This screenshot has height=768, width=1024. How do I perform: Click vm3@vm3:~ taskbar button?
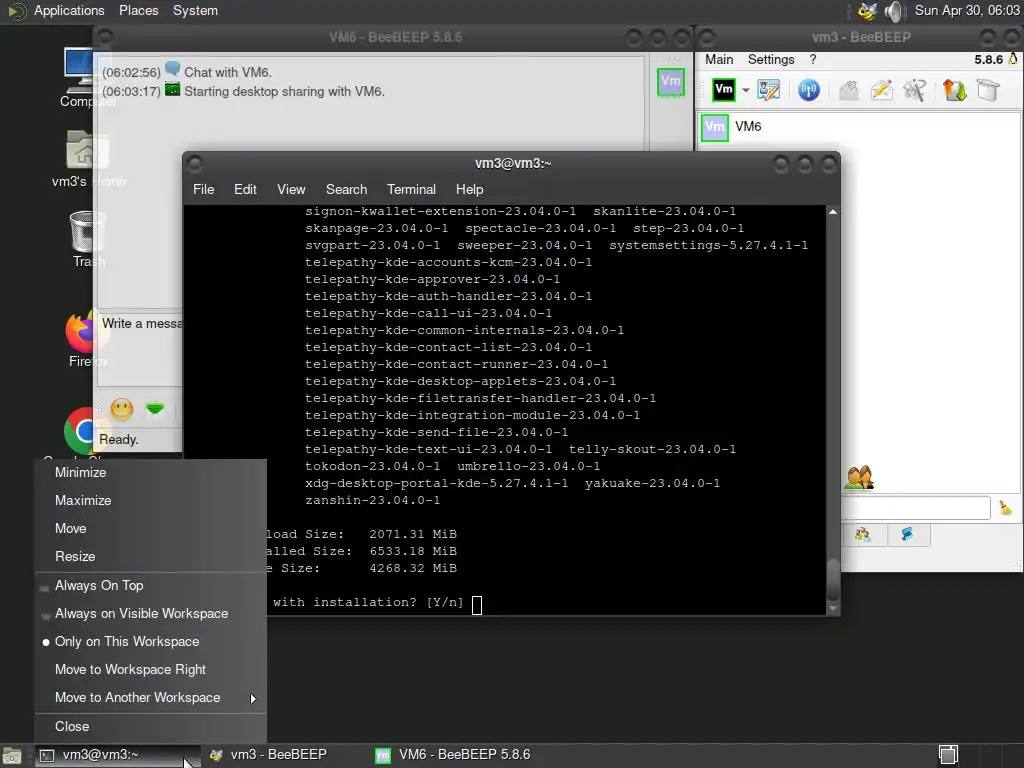click(118, 755)
